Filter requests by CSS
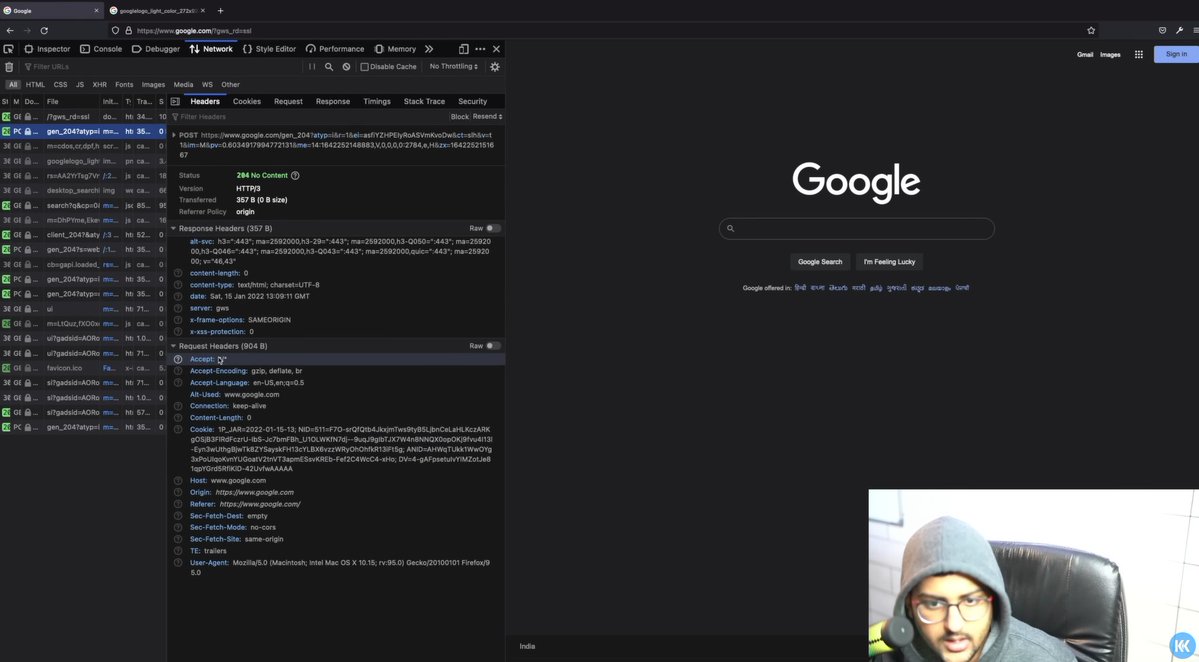This screenshot has width=1199, height=662. pos(60,85)
